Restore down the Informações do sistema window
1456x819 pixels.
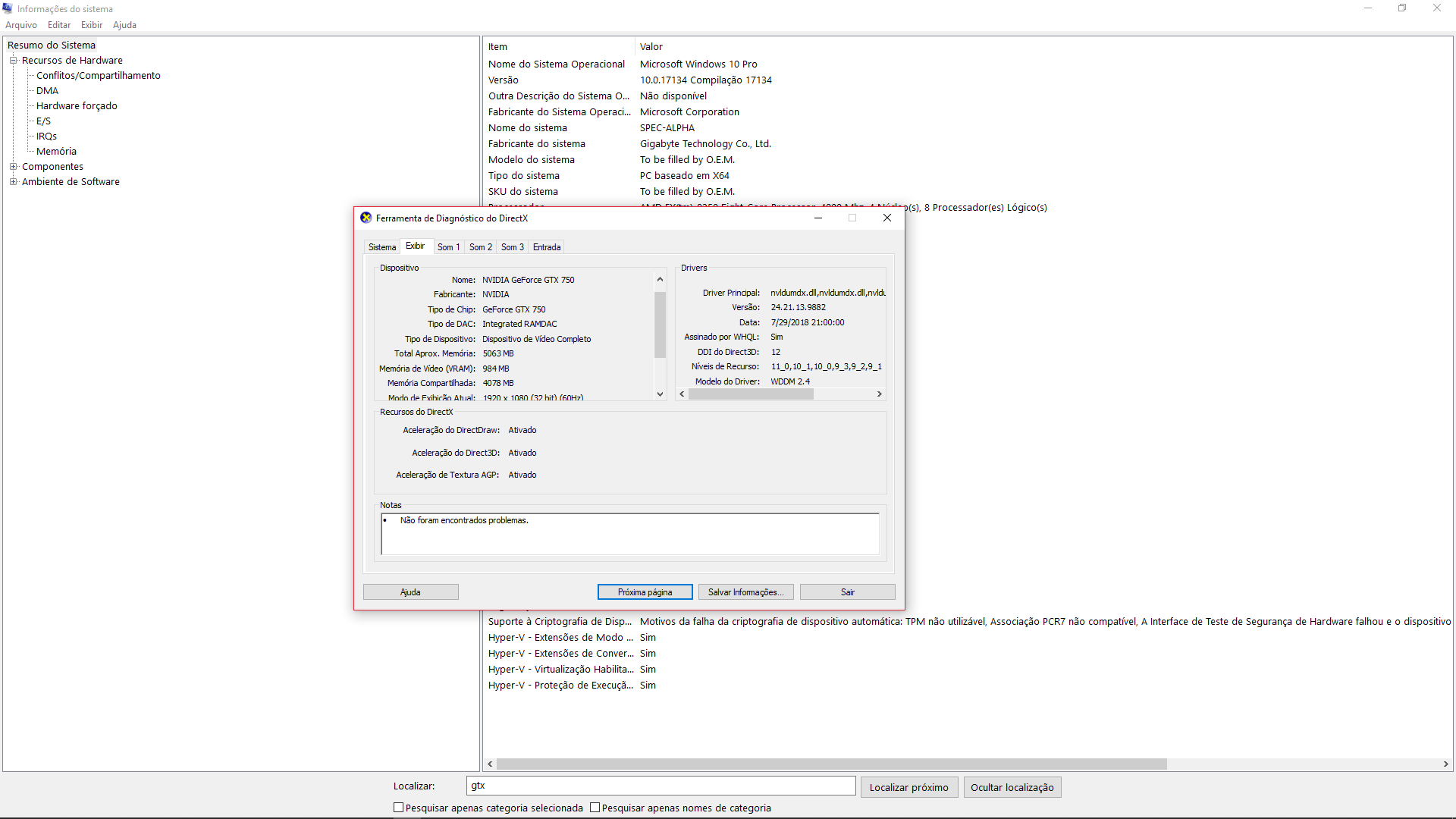(x=1402, y=8)
